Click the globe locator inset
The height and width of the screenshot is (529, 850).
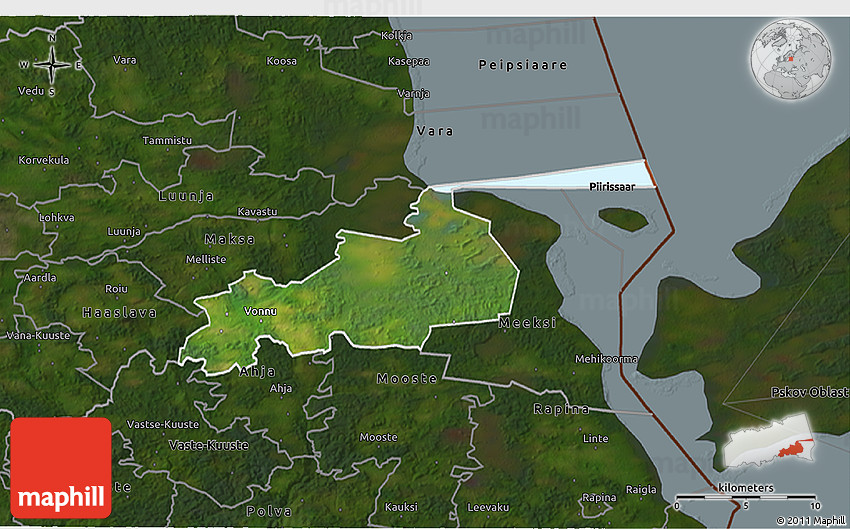click(x=790, y=57)
